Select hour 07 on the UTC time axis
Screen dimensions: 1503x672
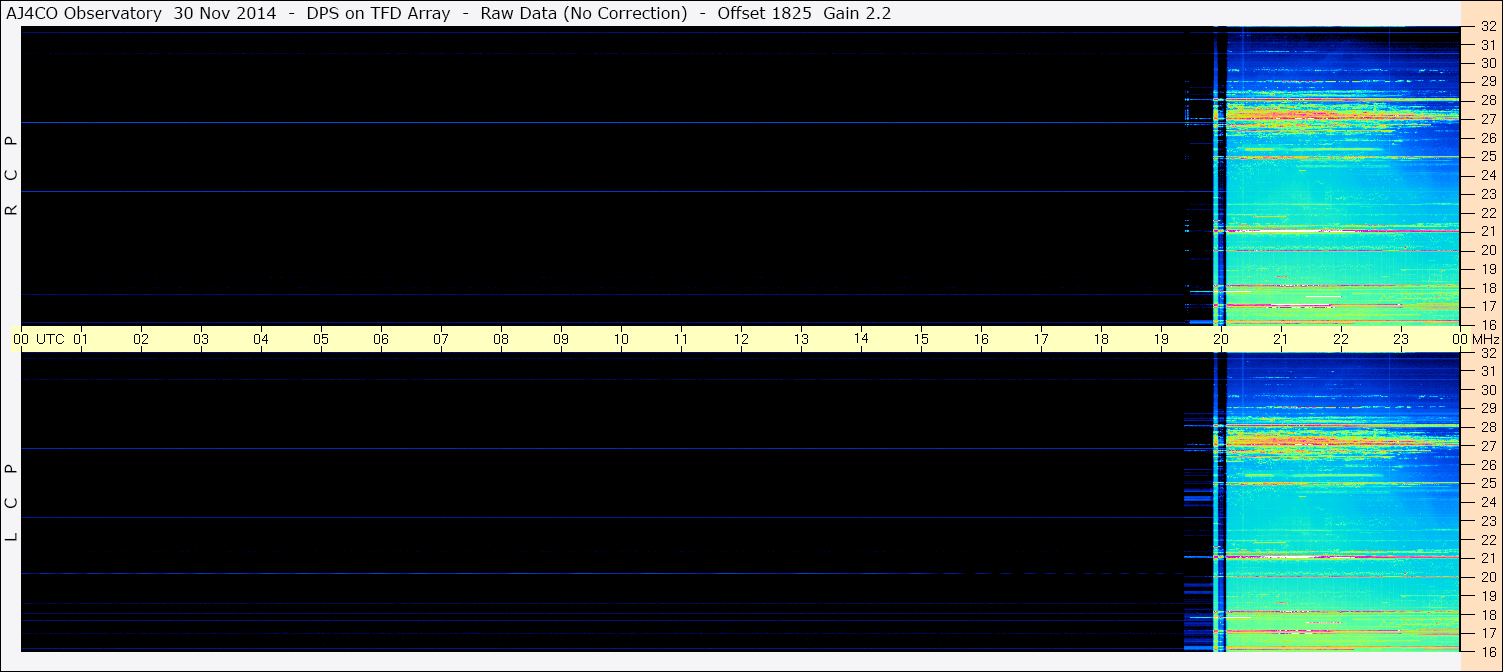pos(441,339)
